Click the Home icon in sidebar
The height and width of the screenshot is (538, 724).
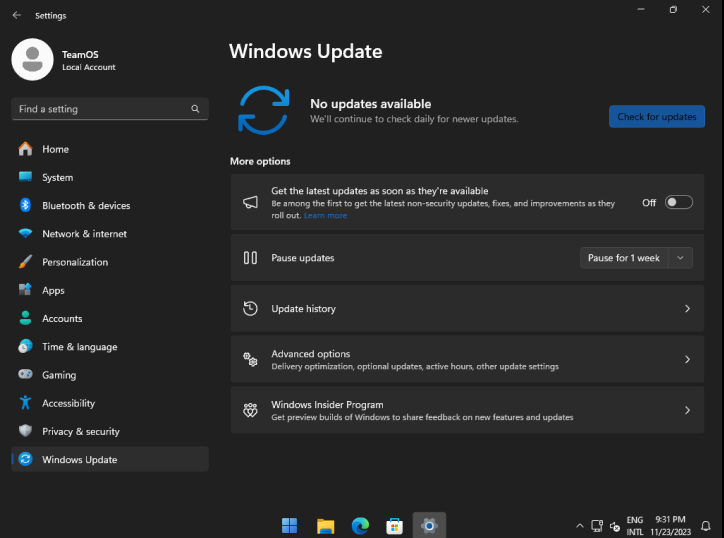[25, 149]
